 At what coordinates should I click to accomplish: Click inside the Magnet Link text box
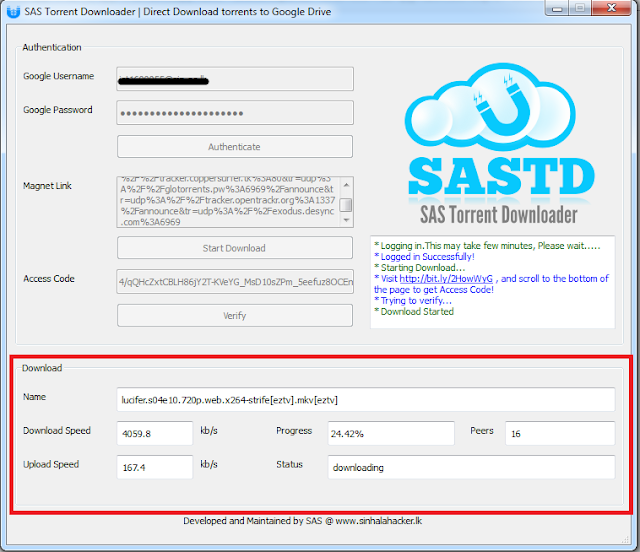click(228, 202)
